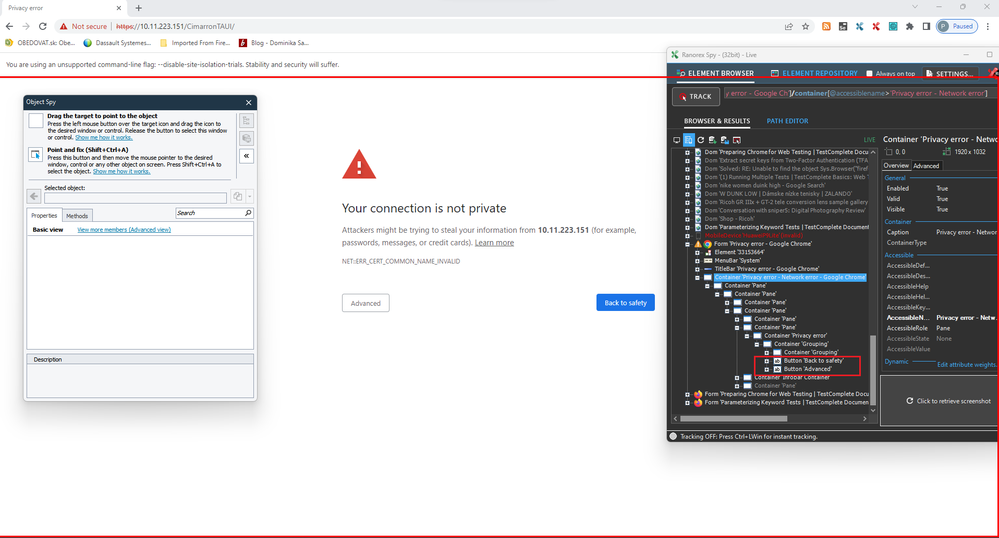Click the red screen highlight toolbar icon
The width and height of the screenshot is (999, 538).
(737, 140)
